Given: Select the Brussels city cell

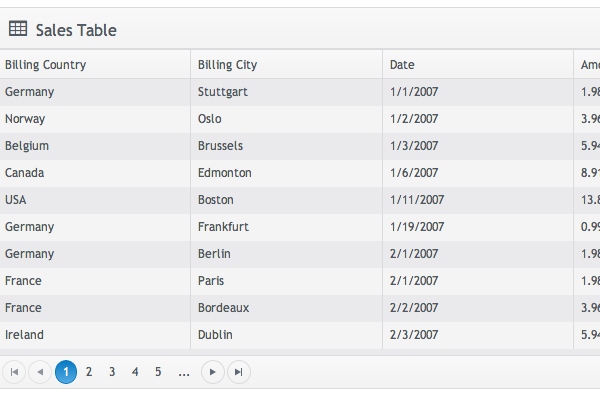Looking at the screenshot, I should point(220,146).
